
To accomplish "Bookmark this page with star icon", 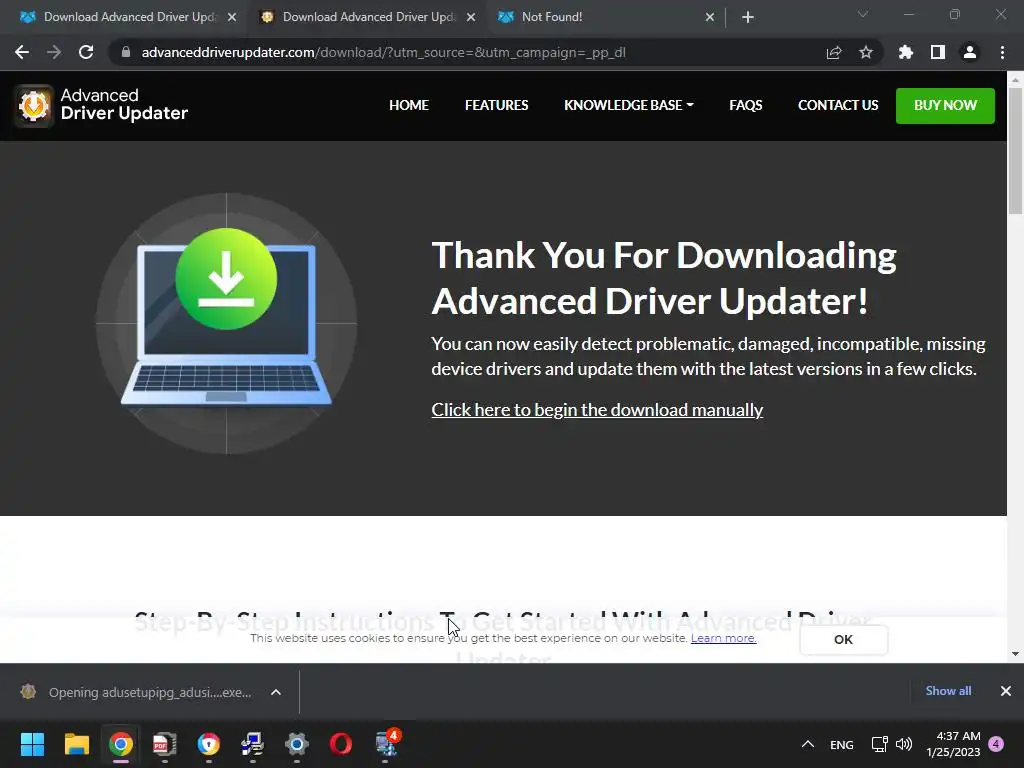I will (866, 52).
